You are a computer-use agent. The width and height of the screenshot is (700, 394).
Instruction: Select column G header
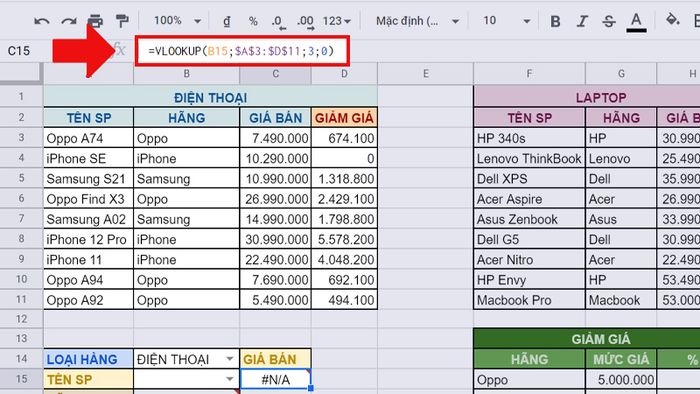pyautogui.click(x=621, y=74)
